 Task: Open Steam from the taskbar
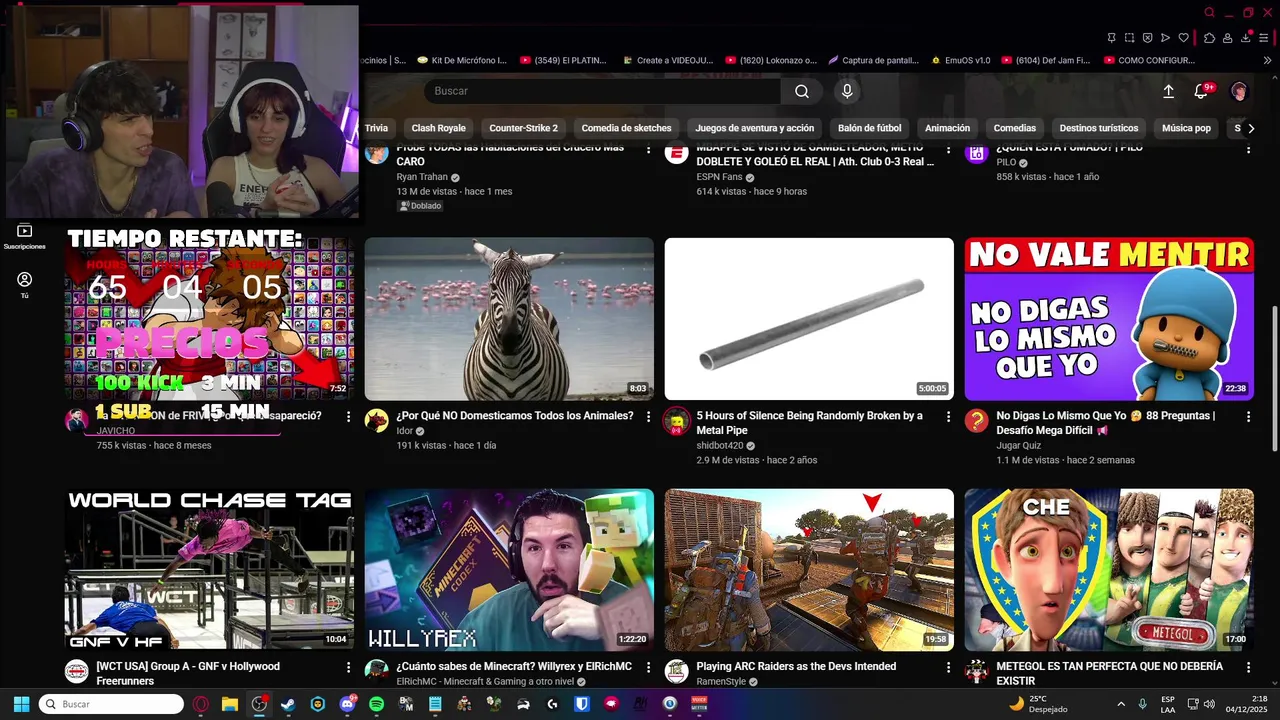[x=288, y=704]
